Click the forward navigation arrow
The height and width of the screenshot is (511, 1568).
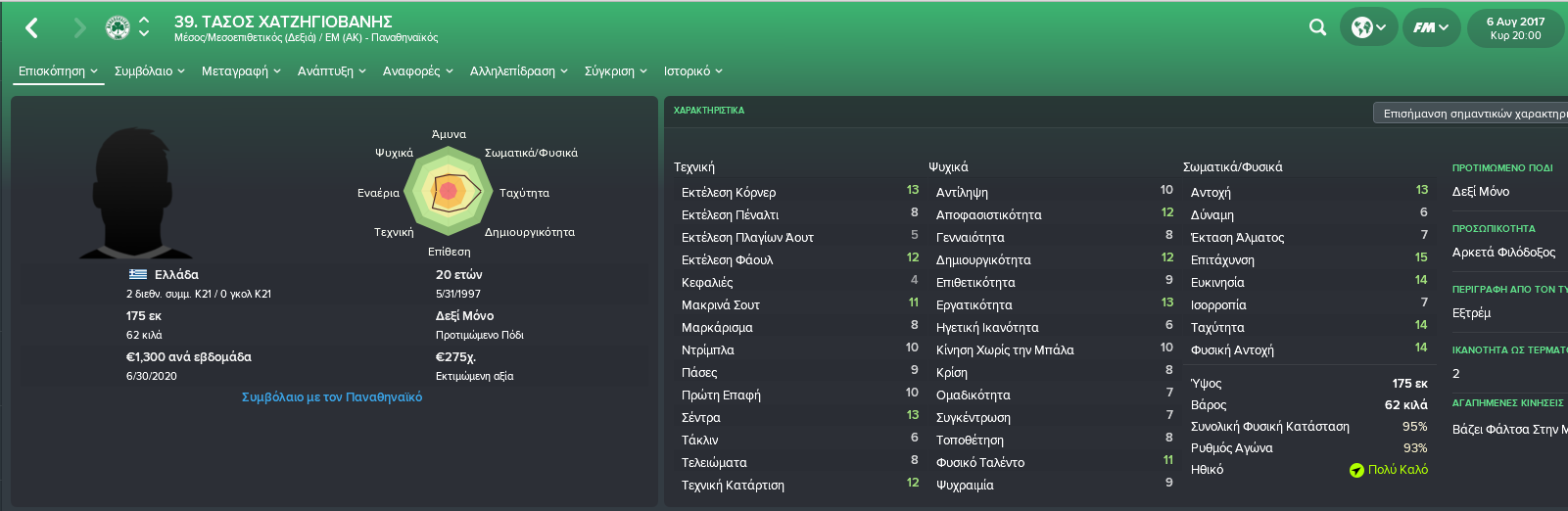80,28
